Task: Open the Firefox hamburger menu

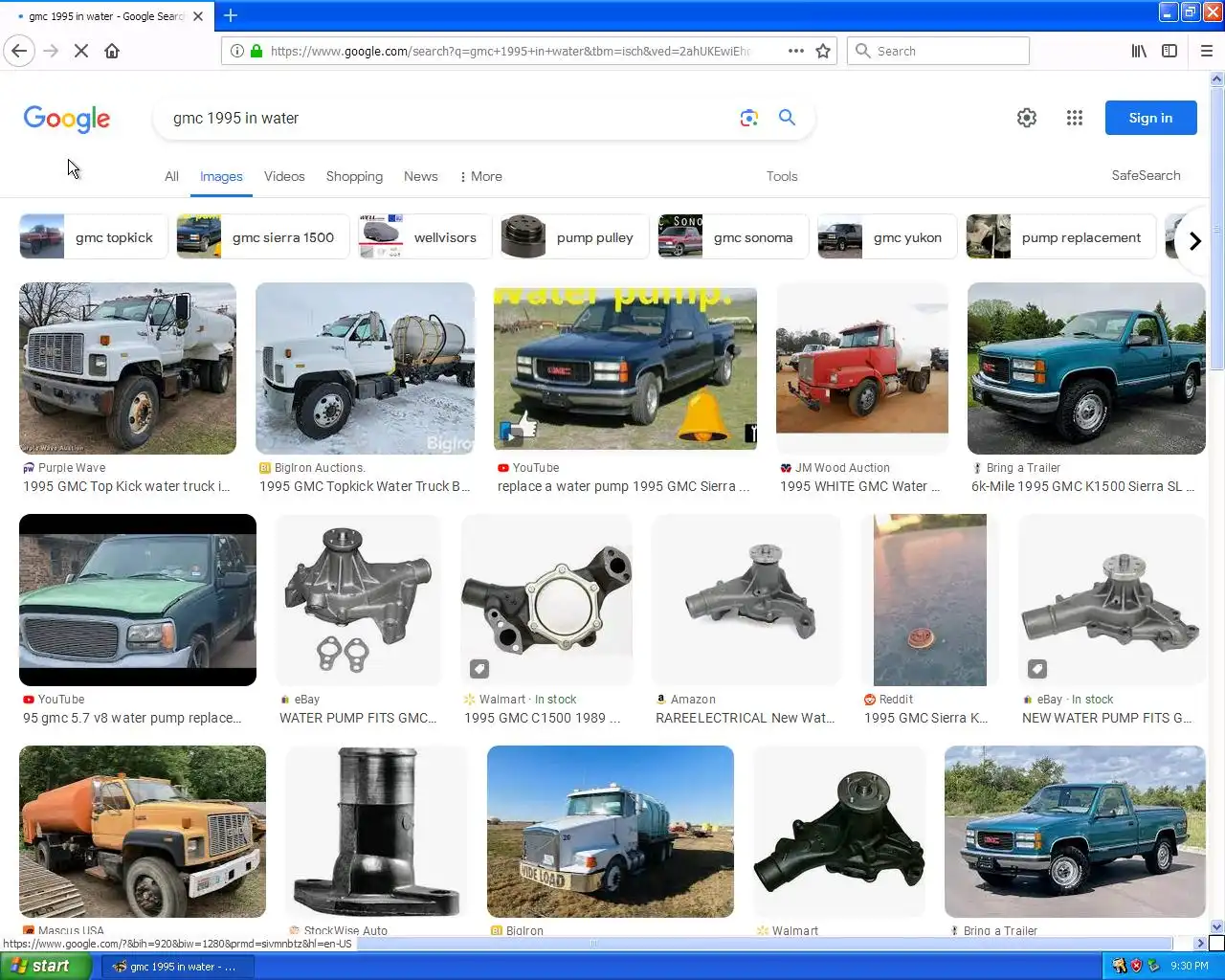Action: tap(1207, 51)
